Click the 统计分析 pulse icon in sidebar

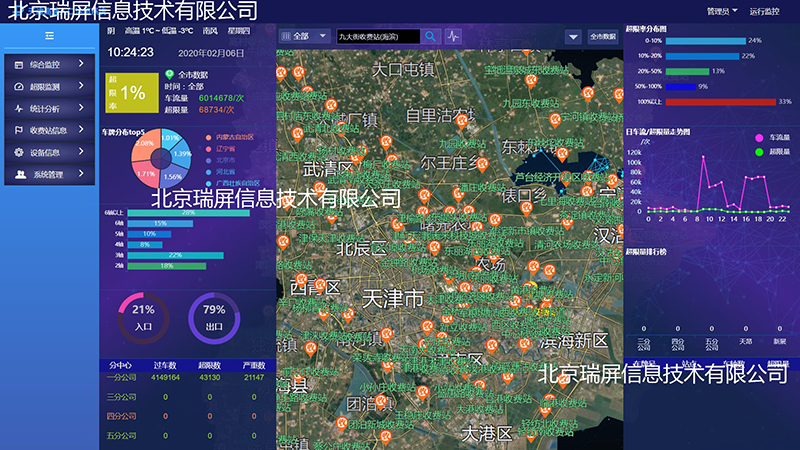19,109
